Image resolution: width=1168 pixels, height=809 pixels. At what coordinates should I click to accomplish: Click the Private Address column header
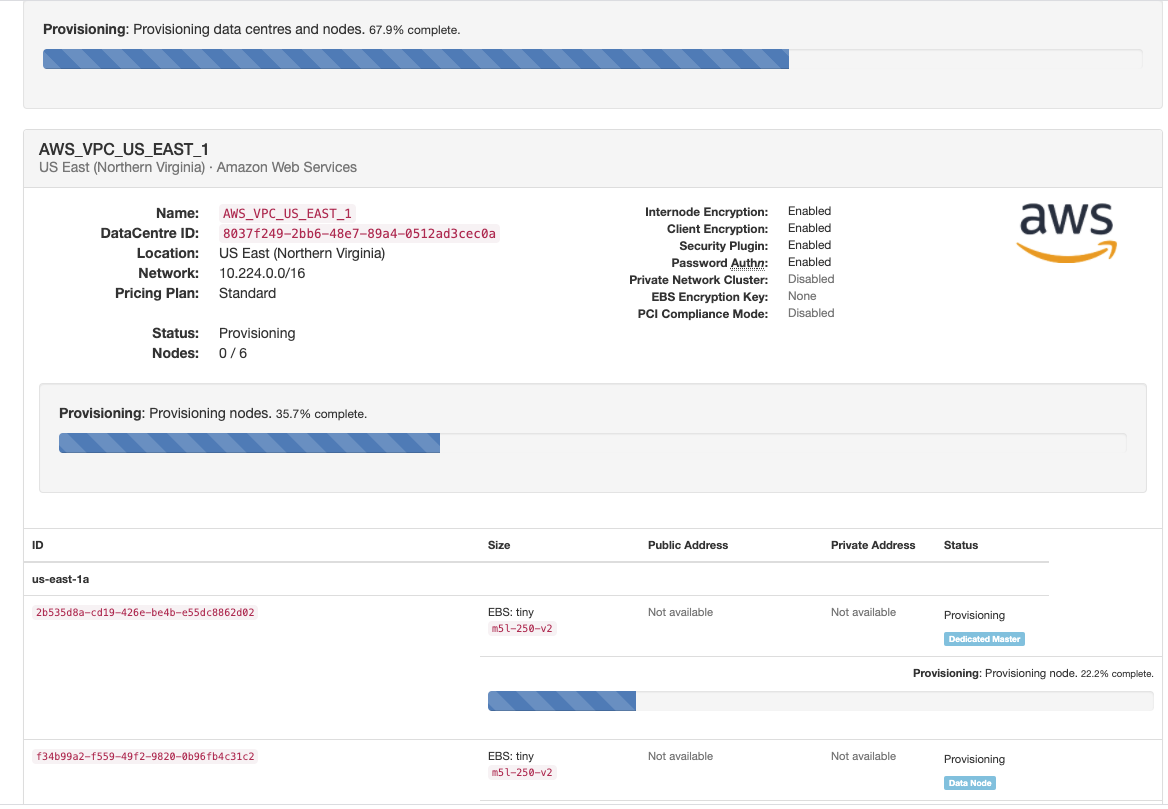873,545
